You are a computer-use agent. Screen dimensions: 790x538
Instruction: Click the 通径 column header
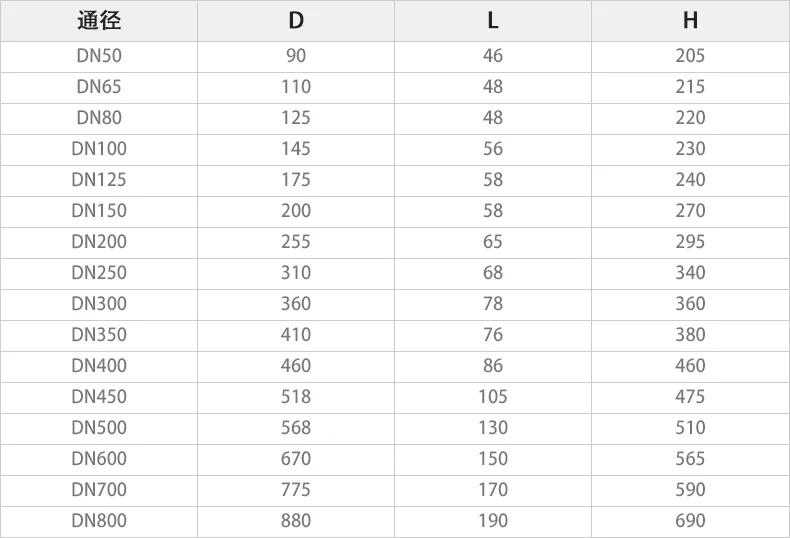pyautogui.click(x=99, y=21)
